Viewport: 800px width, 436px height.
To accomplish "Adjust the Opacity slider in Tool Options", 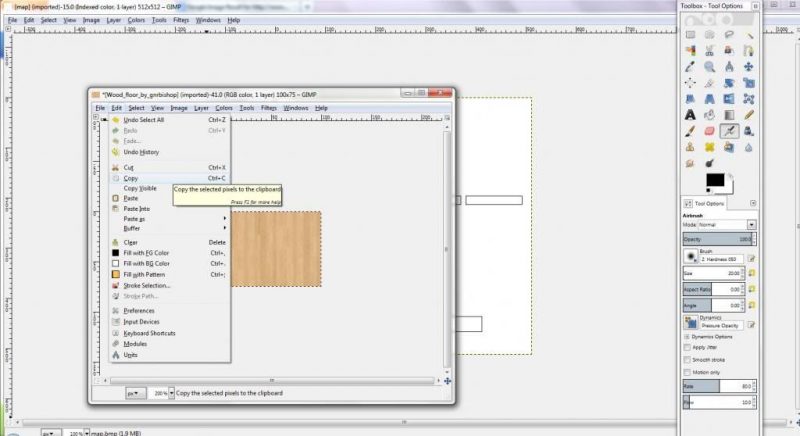I will click(715, 239).
